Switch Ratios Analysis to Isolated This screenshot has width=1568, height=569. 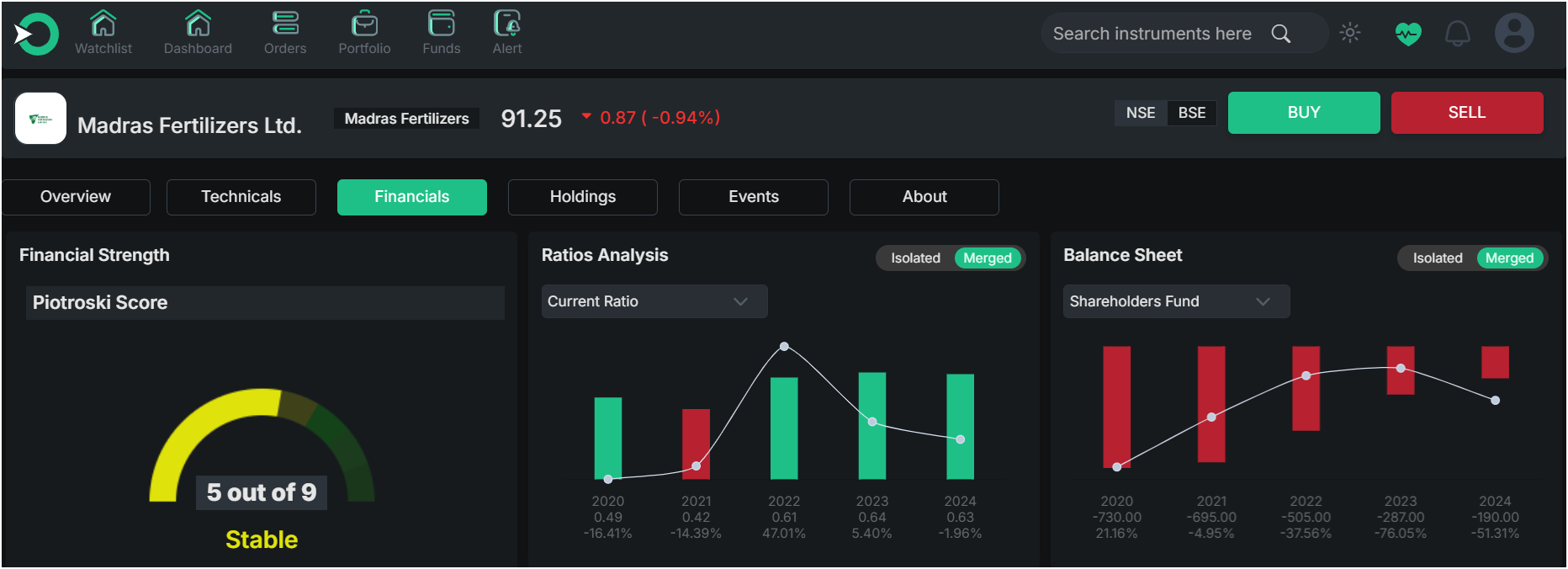[x=915, y=258]
